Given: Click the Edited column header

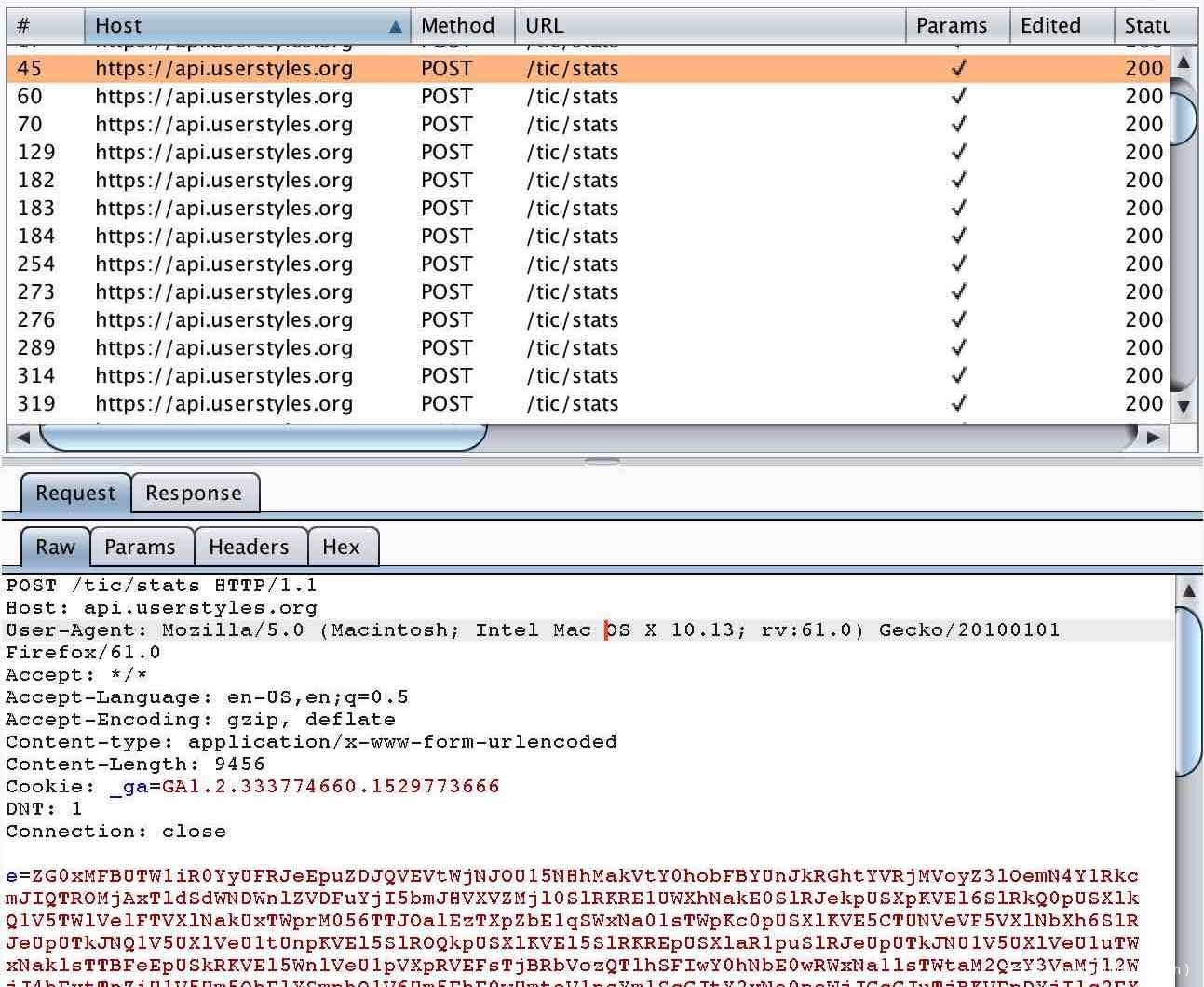Looking at the screenshot, I should coord(1050,26).
